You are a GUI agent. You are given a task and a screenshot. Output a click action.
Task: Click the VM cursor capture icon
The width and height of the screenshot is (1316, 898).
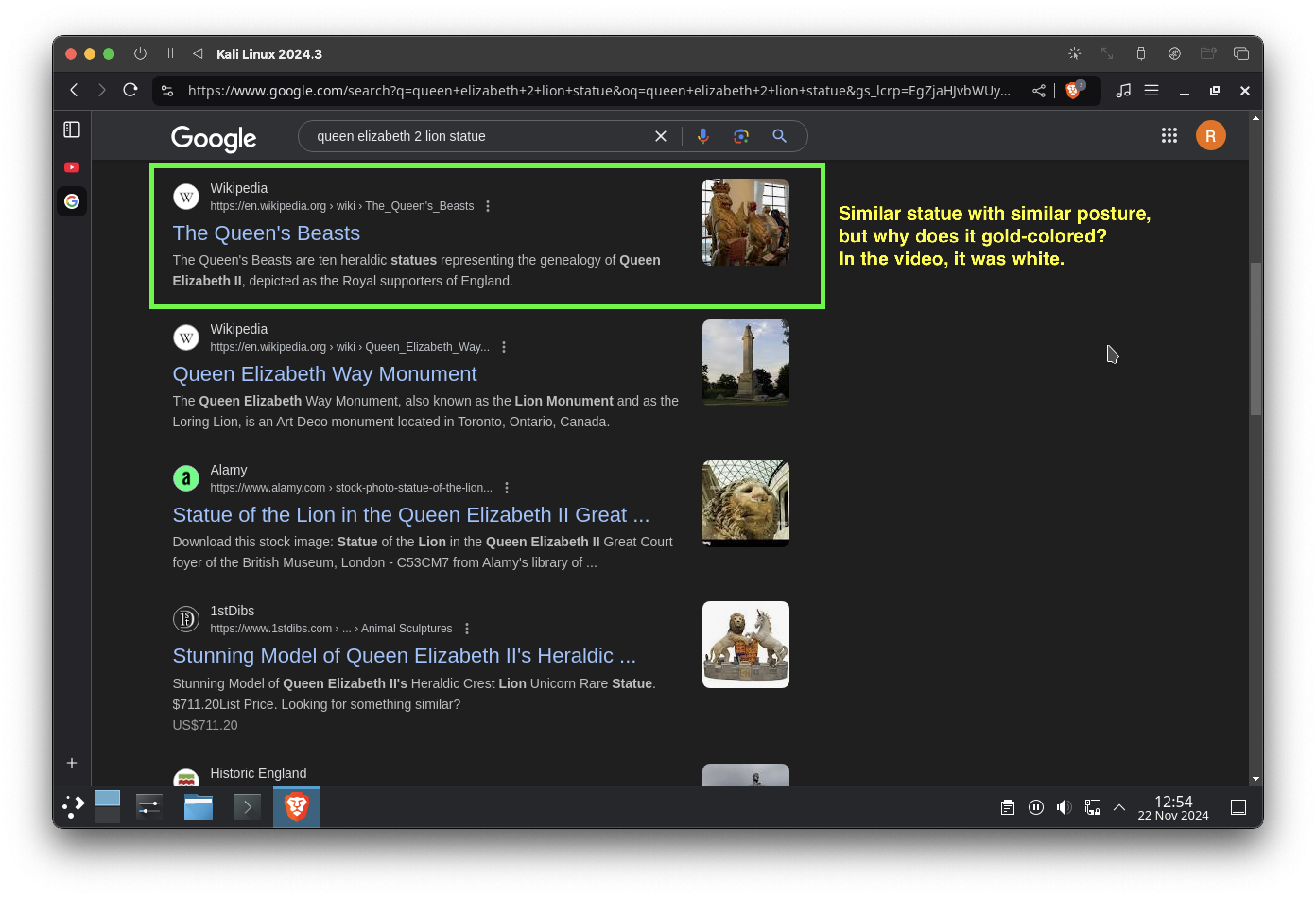pyautogui.click(x=1074, y=54)
